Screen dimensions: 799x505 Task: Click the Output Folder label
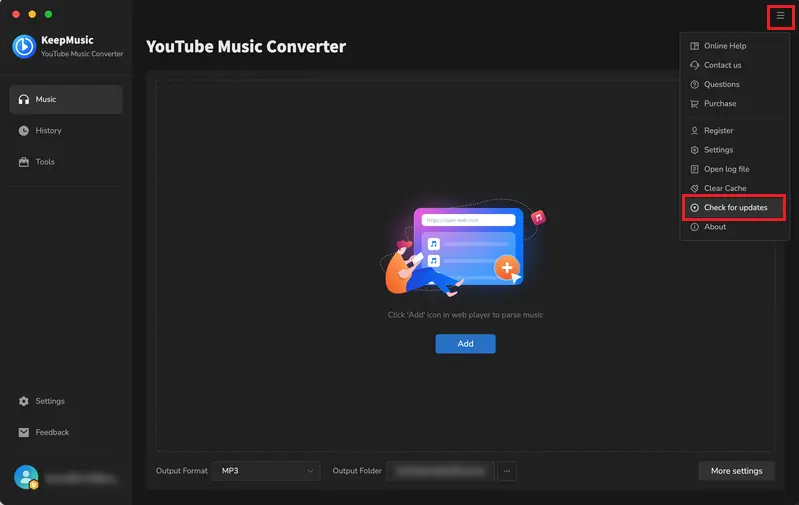(x=357, y=471)
